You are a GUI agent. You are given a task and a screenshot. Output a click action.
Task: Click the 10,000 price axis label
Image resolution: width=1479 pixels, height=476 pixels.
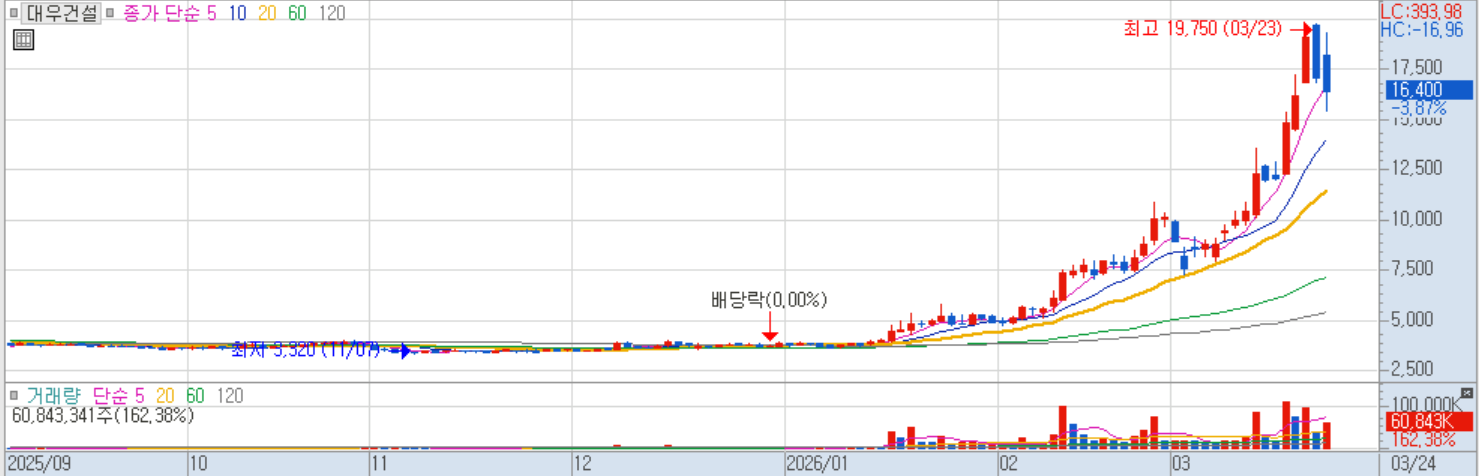1418,219
